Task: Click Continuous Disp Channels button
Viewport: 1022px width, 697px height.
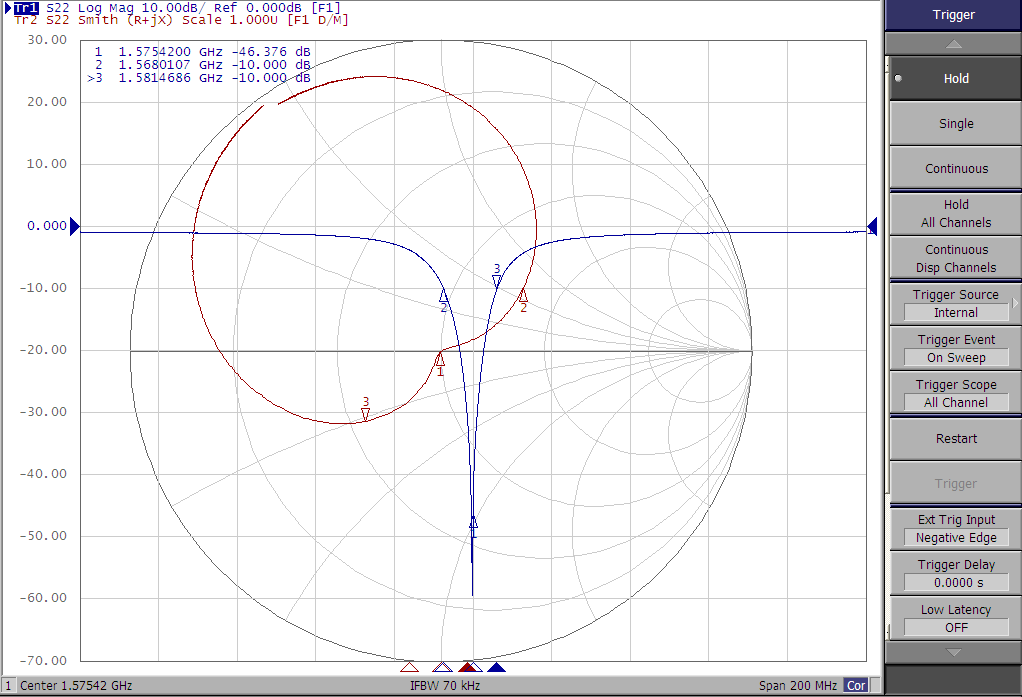Action: click(x=955, y=258)
